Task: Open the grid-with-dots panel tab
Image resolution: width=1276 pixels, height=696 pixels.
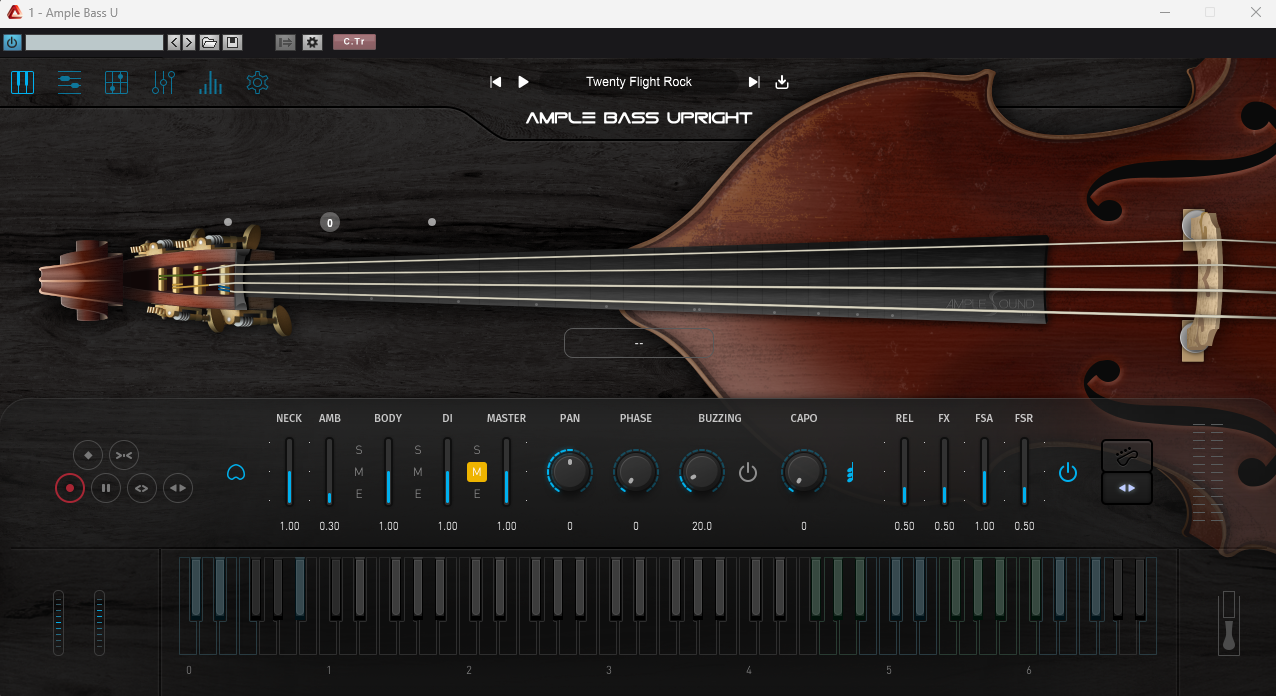Action: click(117, 82)
